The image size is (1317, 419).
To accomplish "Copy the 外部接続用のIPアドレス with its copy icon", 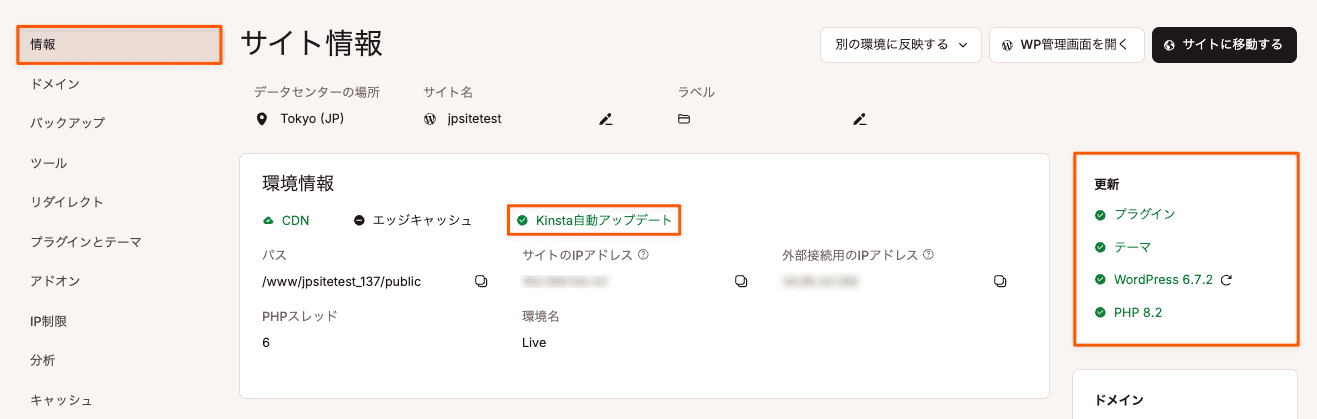I will pos(1000,282).
